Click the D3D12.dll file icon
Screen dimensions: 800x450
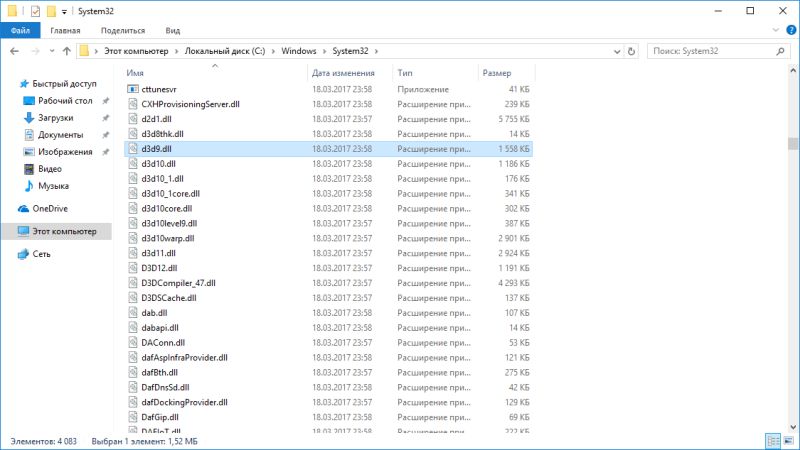coord(133,268)
